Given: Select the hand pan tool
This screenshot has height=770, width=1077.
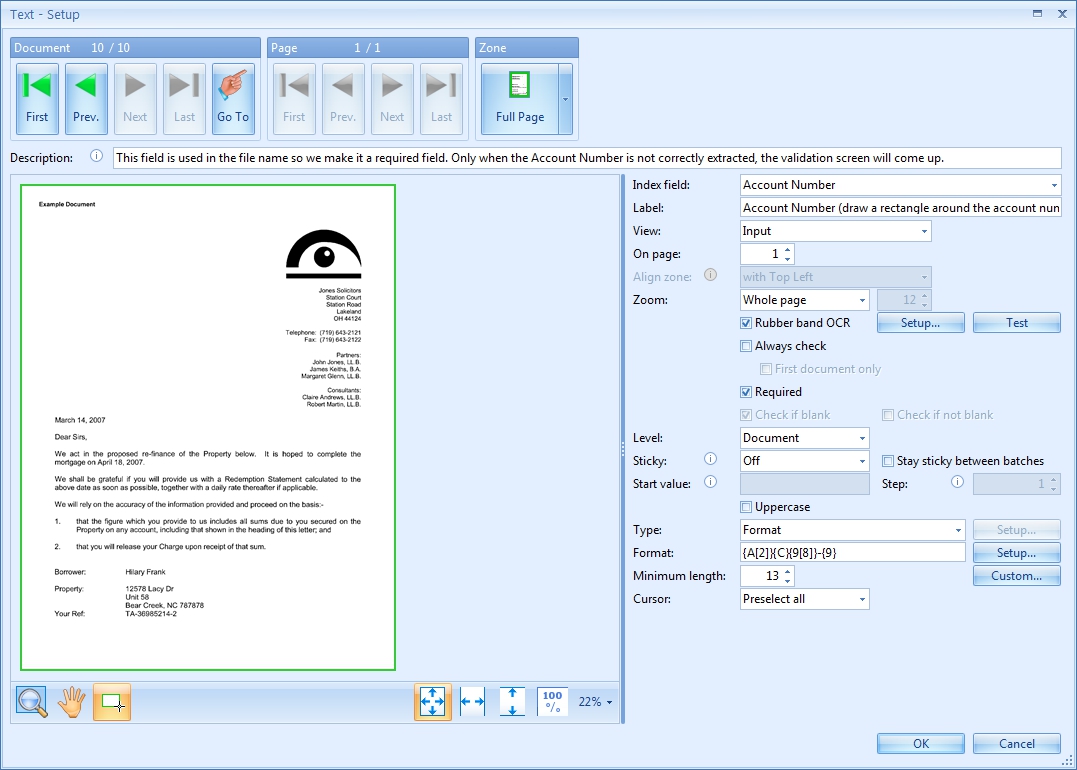Looking at the screenshot, I should click(x=71, y=702).
